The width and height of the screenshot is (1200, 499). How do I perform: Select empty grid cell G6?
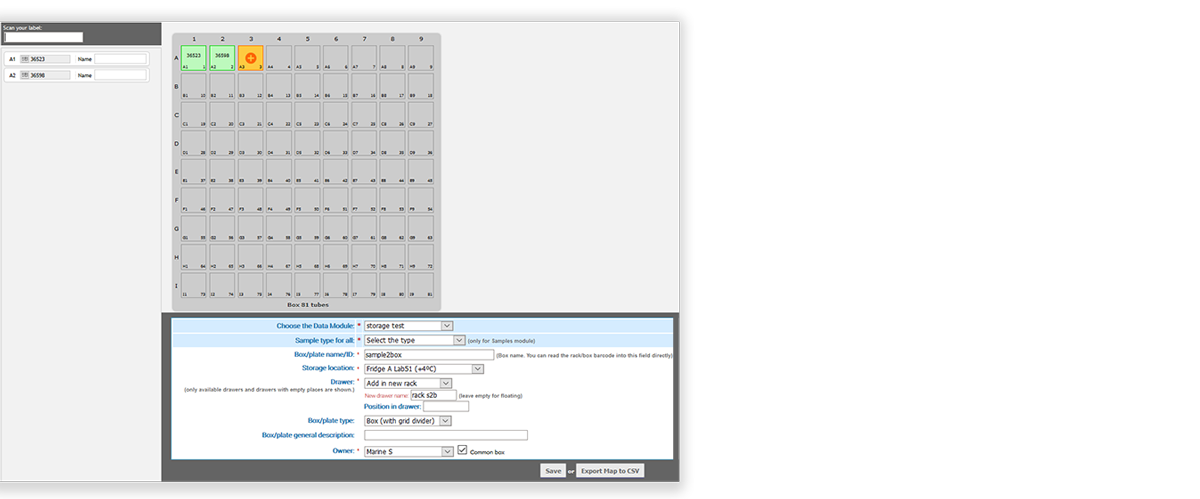tap(336, 229)
